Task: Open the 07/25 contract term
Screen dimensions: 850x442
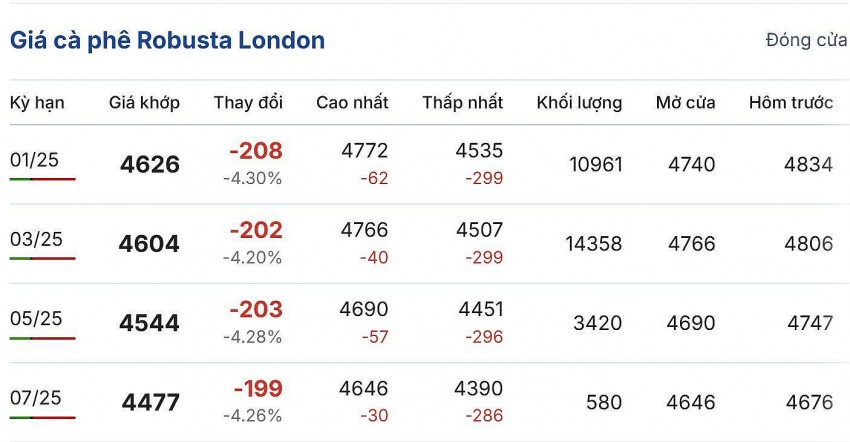Action: click(36, 398)
